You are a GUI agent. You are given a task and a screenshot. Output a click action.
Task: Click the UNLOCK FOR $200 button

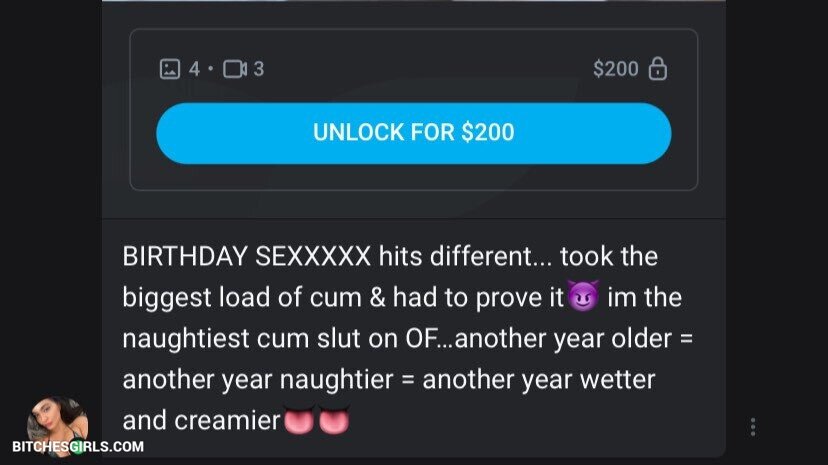coord(413,133)
